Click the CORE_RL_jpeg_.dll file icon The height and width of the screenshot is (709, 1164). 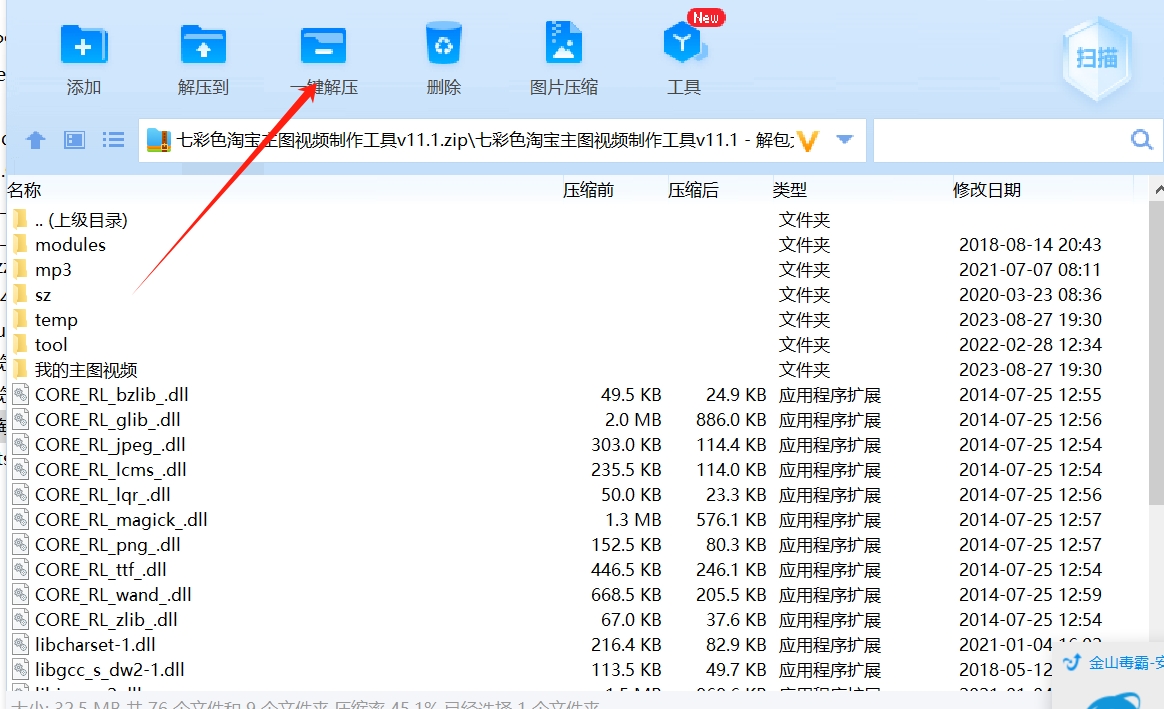(21, 444)
